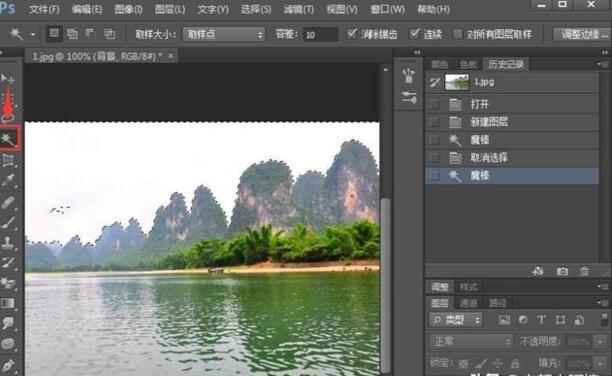Image resolution: width=612 pixels, height=376 pixels.
Task: Select the 取消选择 history state
Action: coord(512,158)
